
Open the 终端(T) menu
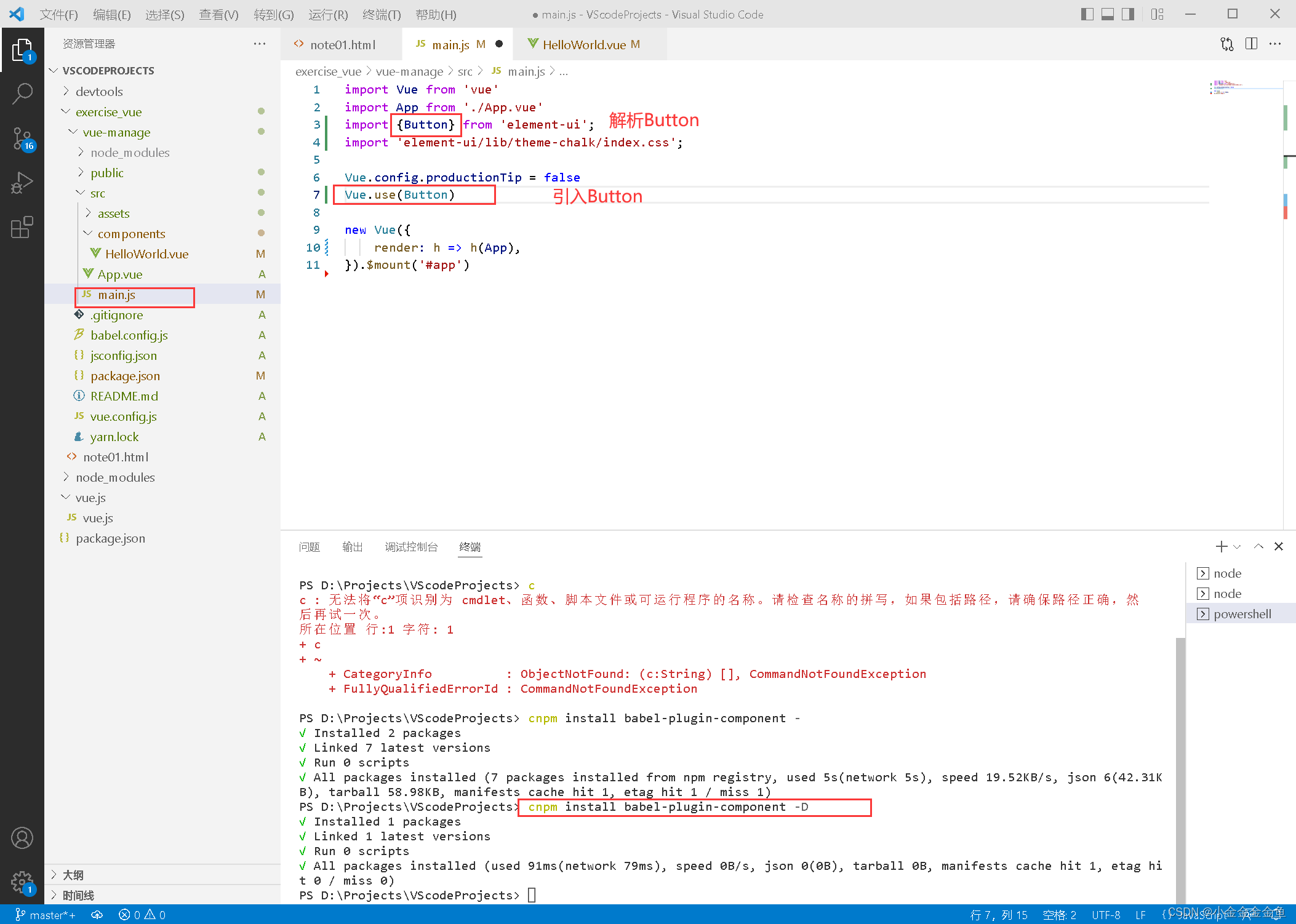(382, 14)
